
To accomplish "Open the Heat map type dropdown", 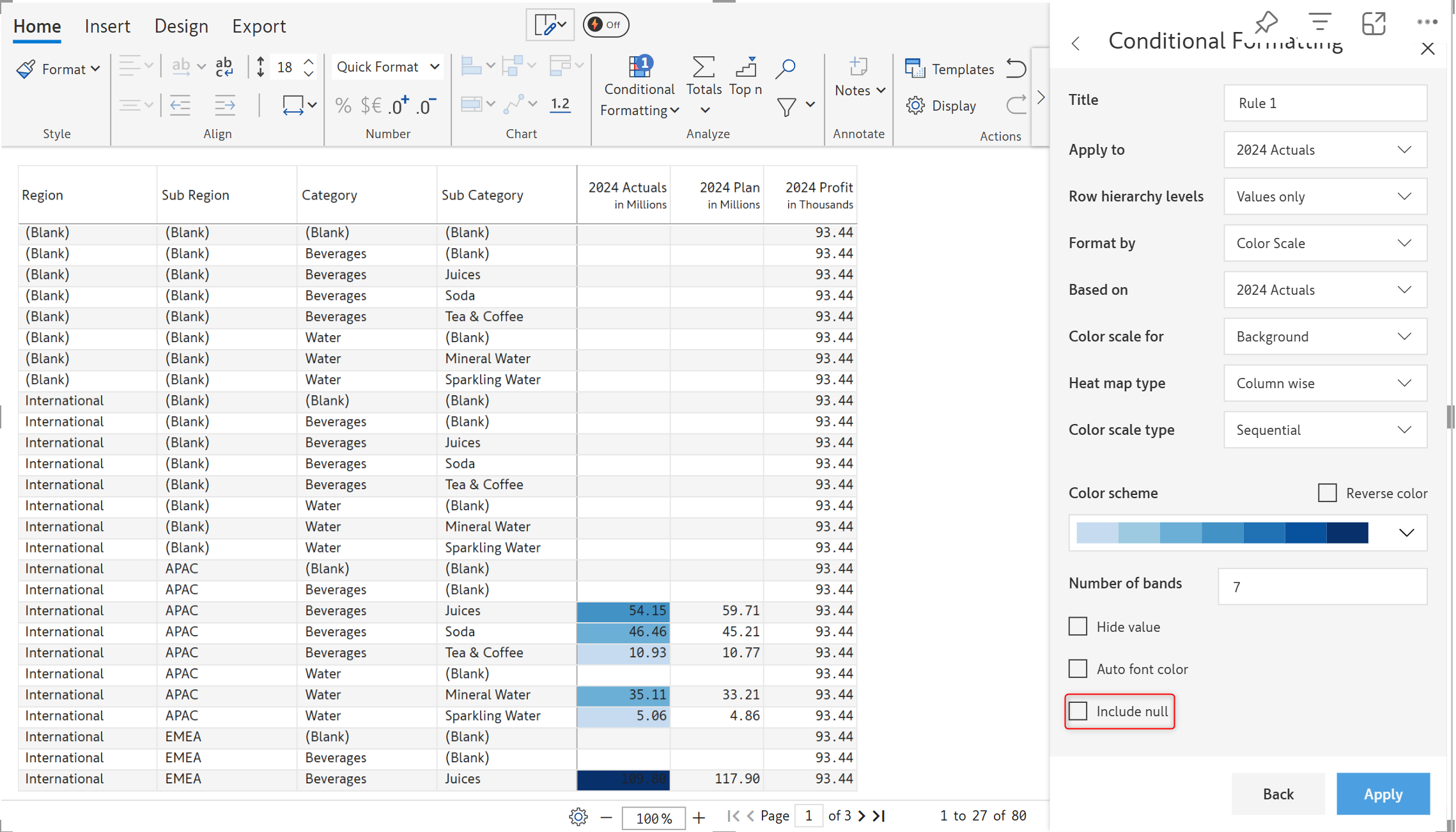I will tap(1324, 383).
